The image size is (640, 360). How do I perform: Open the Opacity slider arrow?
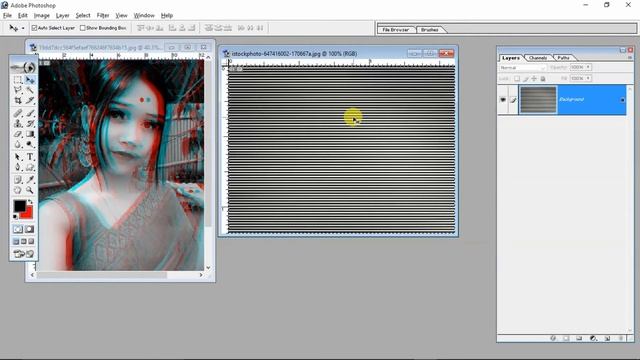(x=588, y=67)
